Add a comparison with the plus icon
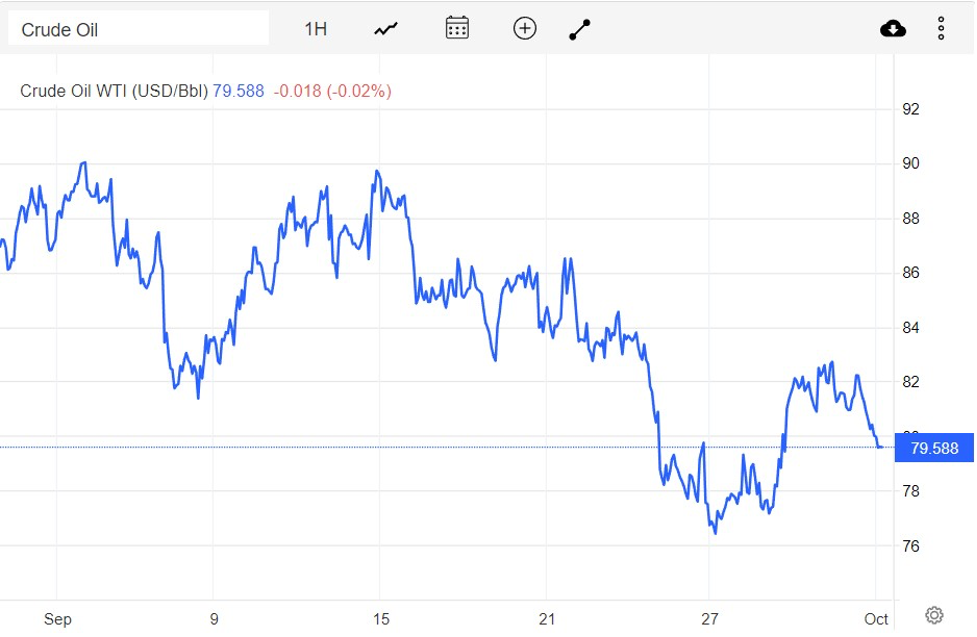Screen dimensions: 977x637 [x=525, y=28]
